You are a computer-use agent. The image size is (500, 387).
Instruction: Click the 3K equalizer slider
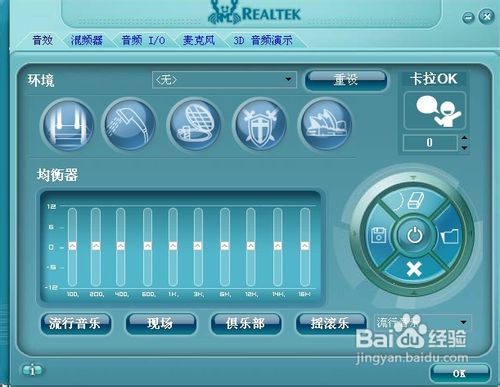tap(198, 247)
